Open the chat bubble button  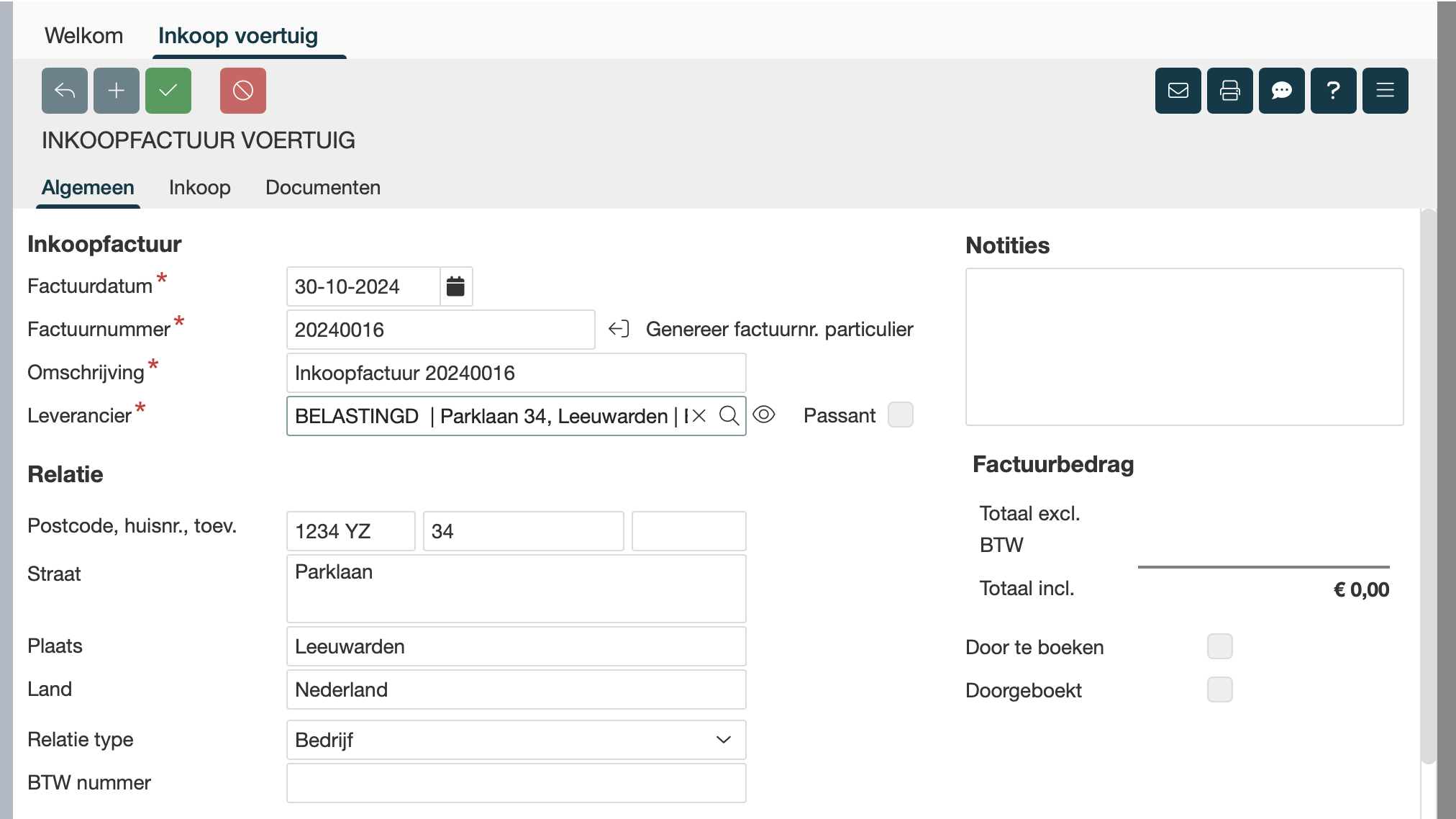point(1282,91)
